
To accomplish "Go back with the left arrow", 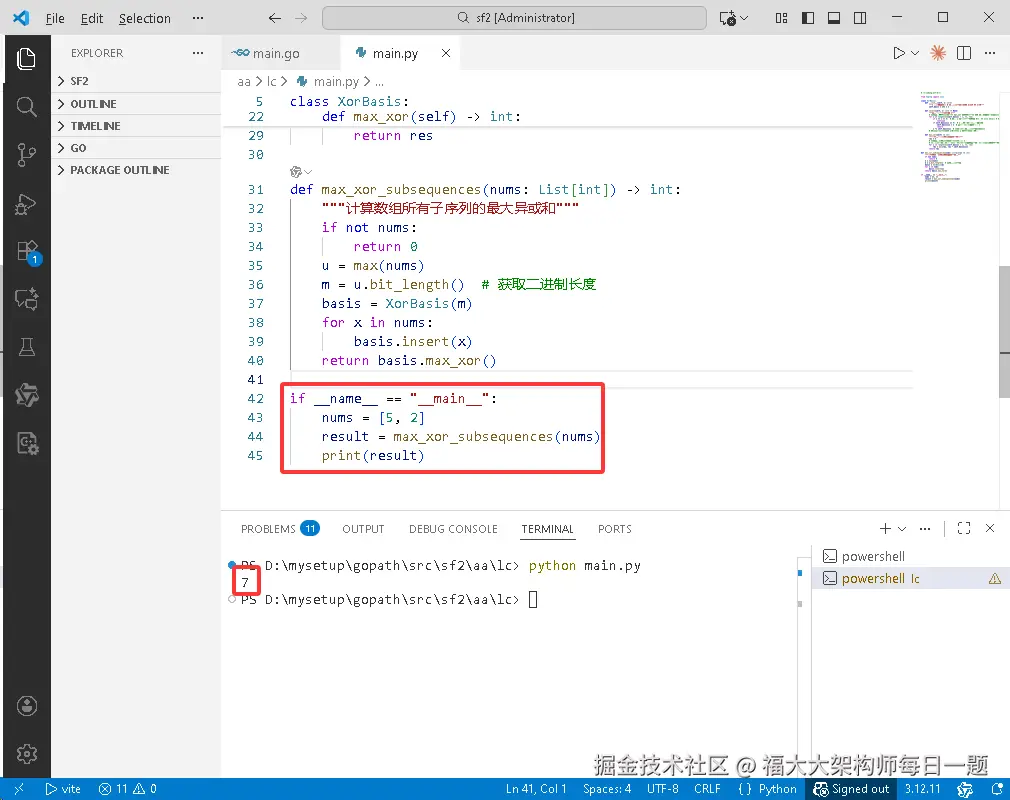I will tap(275, 18).
